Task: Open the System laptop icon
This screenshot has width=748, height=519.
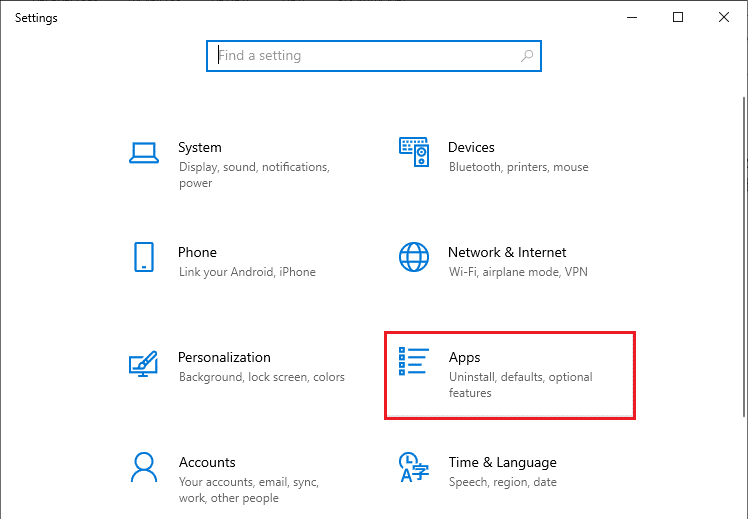Action: pyautogui.click(x=144, y=153)
